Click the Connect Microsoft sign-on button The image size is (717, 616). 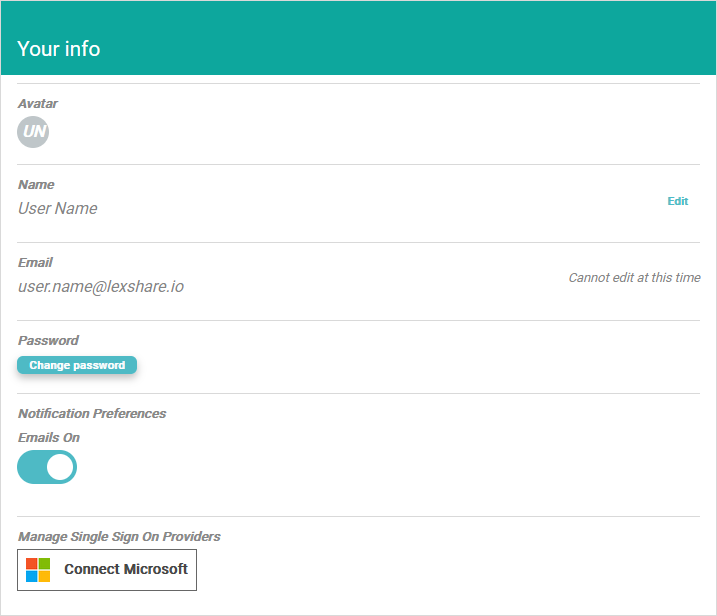[x=107, y=570]
